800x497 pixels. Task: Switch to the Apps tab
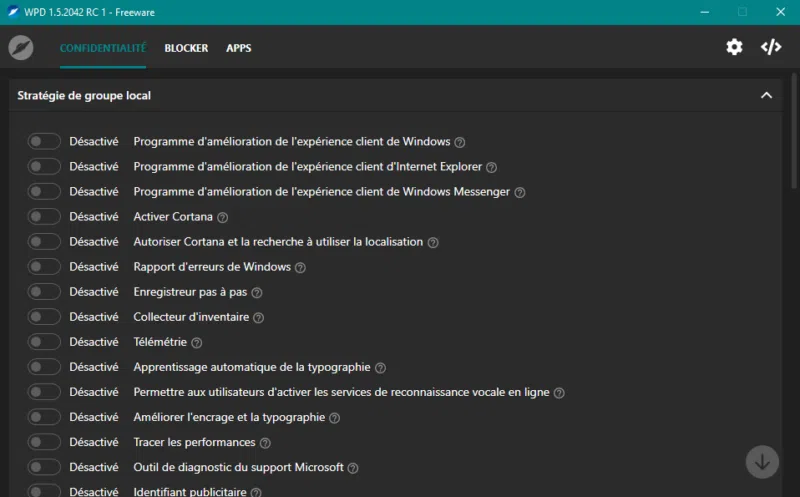coord(239,48)
